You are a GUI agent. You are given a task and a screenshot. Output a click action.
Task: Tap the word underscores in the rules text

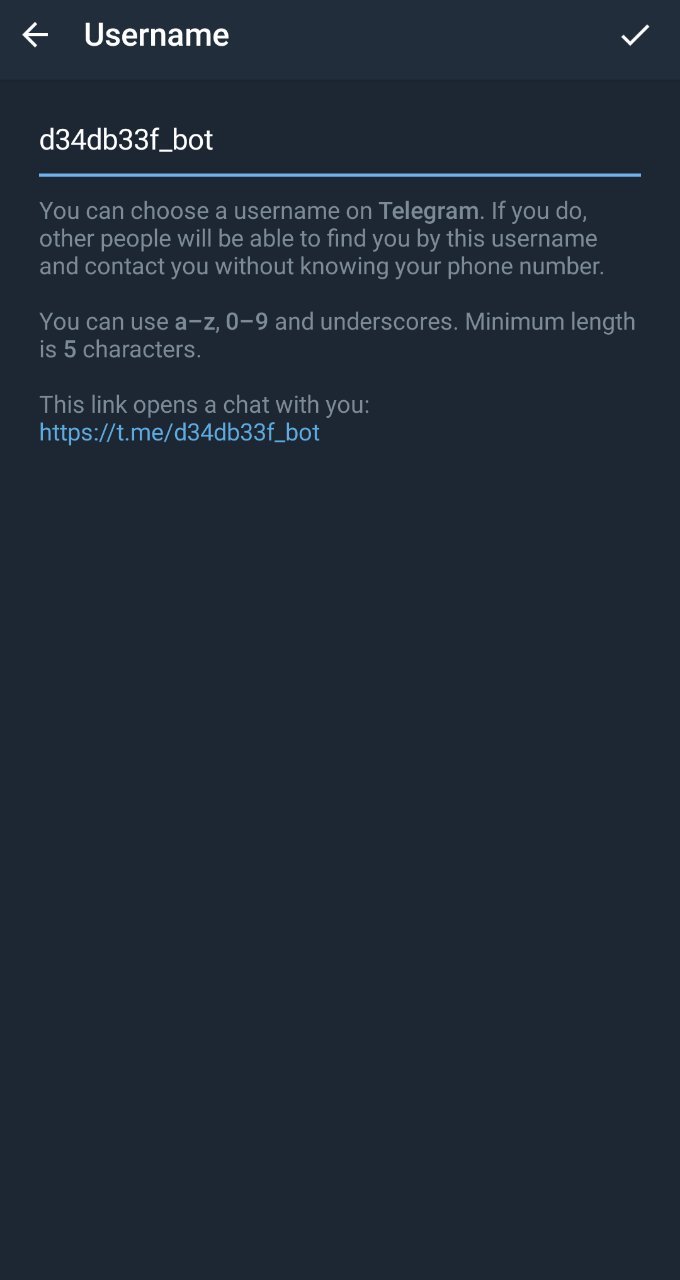392,322
